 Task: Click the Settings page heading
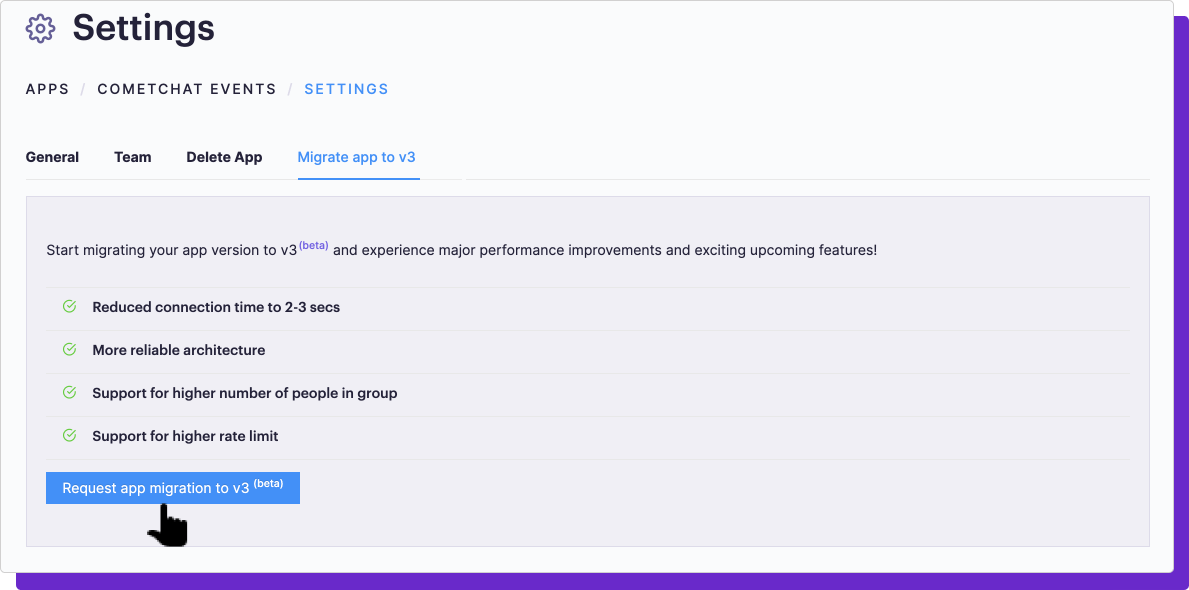coord(144,28)
